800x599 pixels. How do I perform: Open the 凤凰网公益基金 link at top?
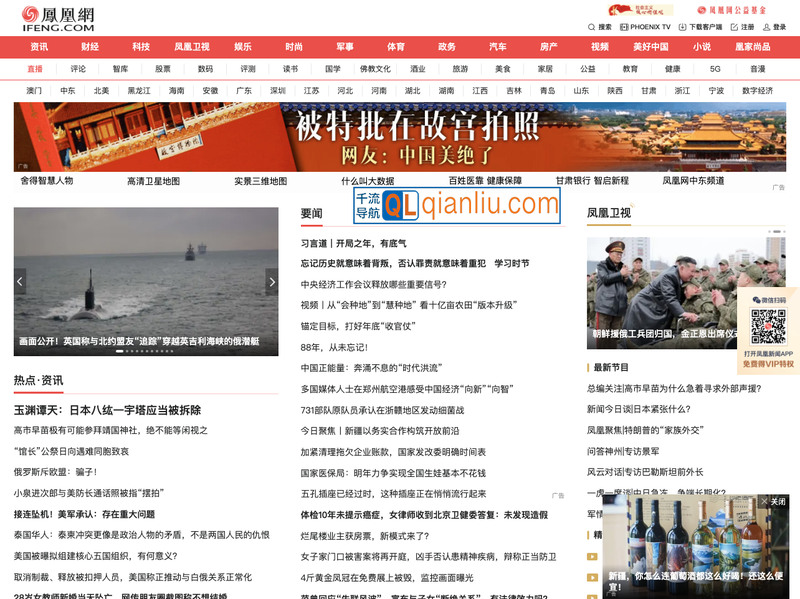click(731, 10)
